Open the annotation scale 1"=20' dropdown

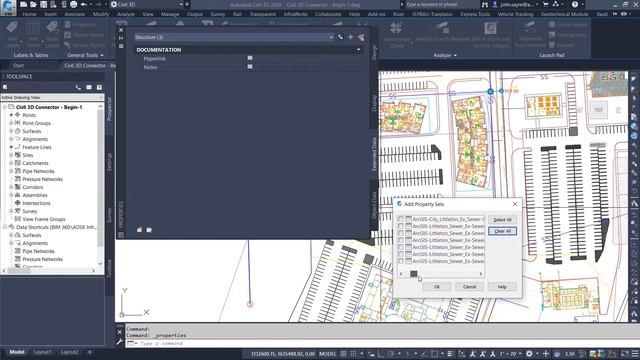[x=511, y=354]
